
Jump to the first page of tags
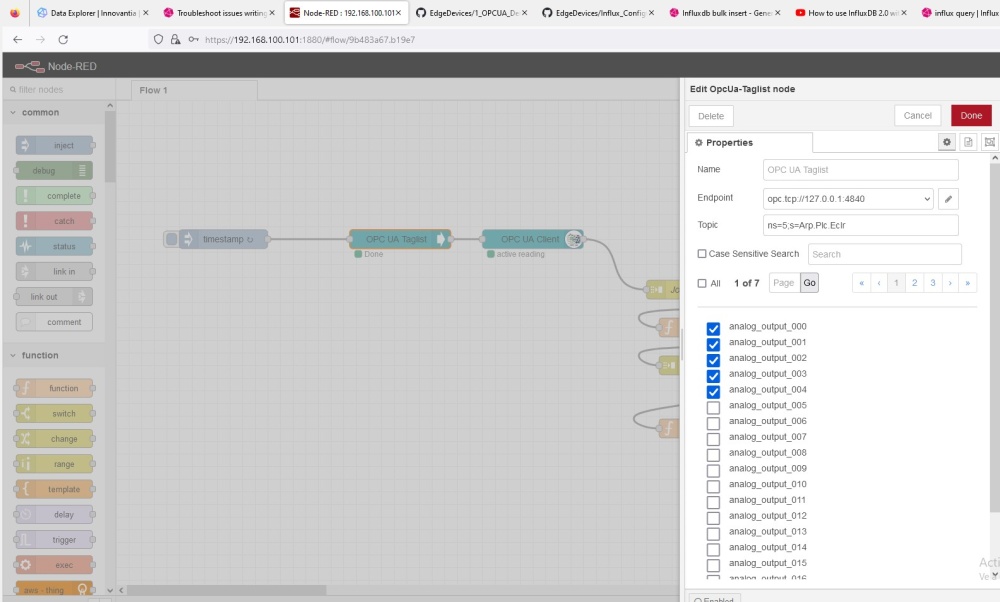pyautogui.click(x=861, y=283)
